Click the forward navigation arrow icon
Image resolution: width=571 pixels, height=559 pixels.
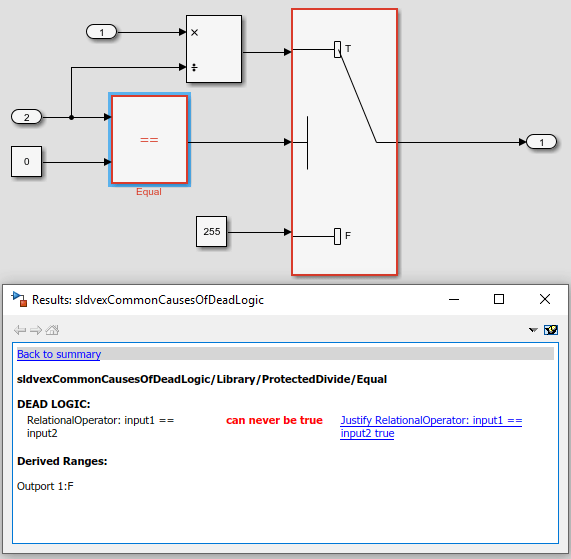click(36, 330)
